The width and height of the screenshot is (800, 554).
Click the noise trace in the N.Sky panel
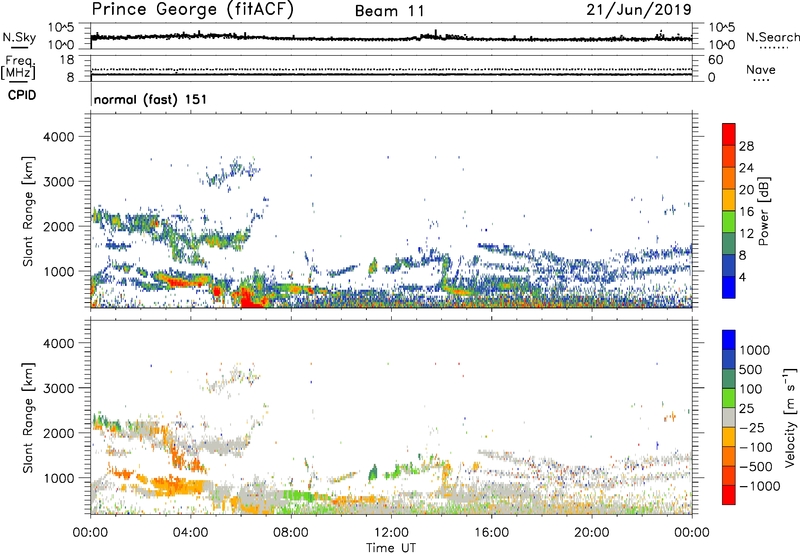pos(391,37)
